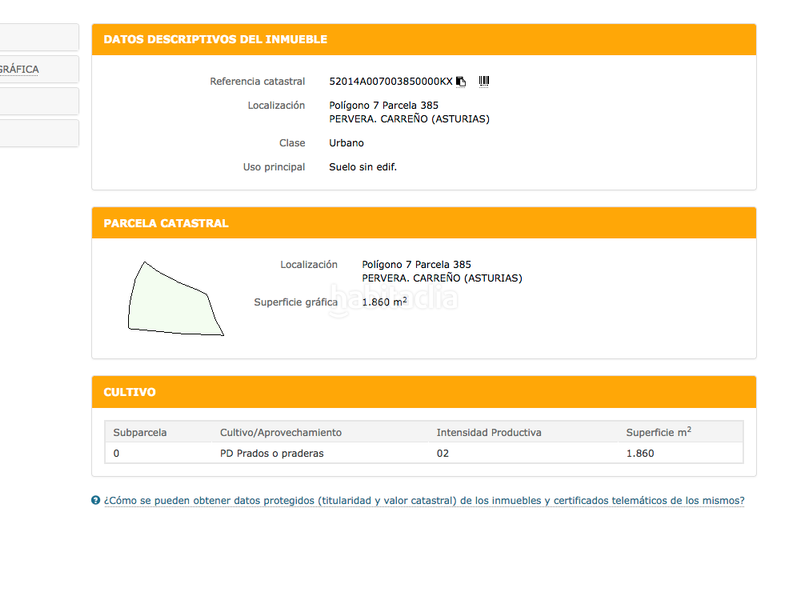Click the Urbano class value
The width and height of the screenshot is (789, 600).
coord(346,143)
